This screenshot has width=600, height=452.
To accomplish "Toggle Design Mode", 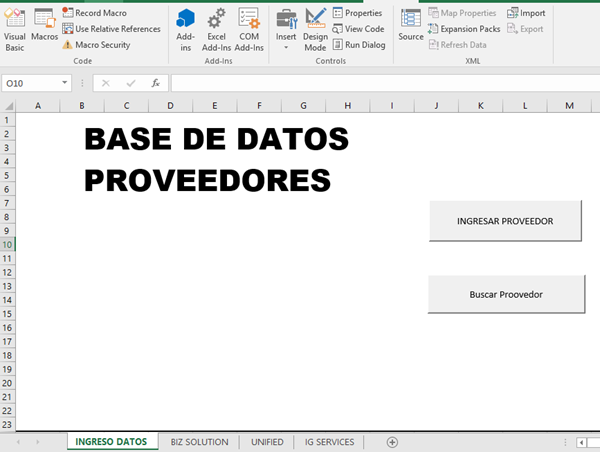I will point(315,28).
